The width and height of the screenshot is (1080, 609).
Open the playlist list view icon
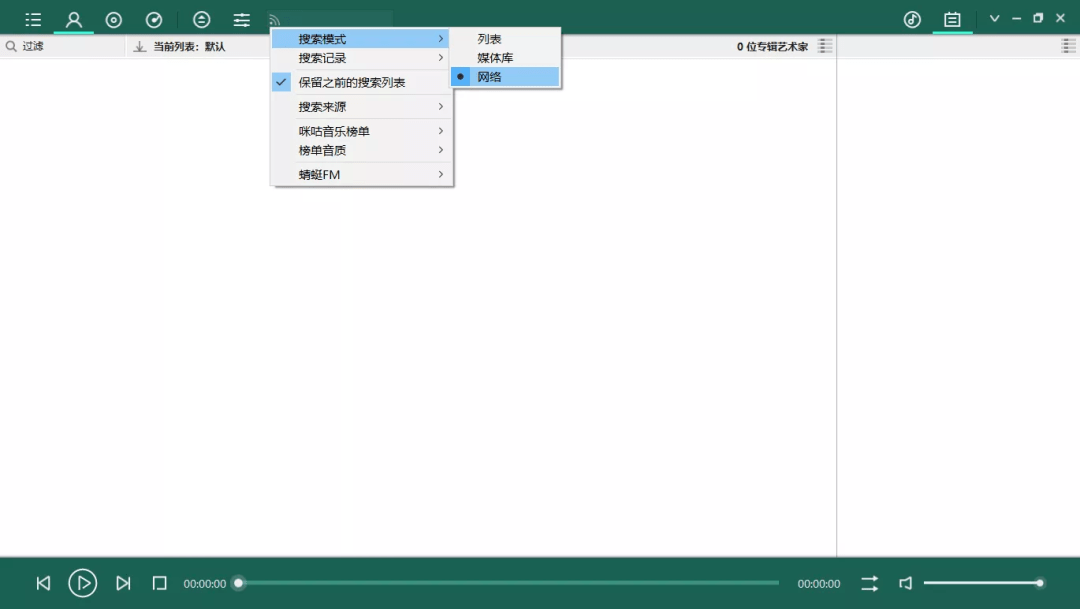(33, 19)
